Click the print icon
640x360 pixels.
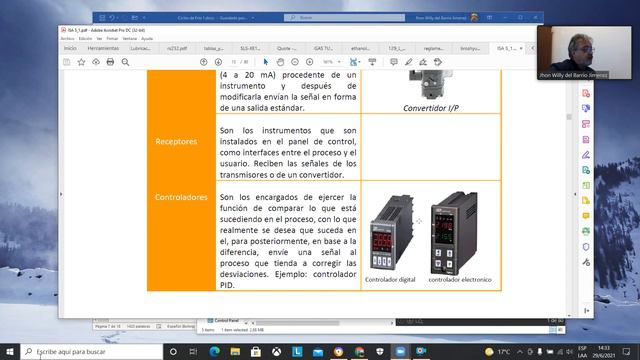(110, 62)
